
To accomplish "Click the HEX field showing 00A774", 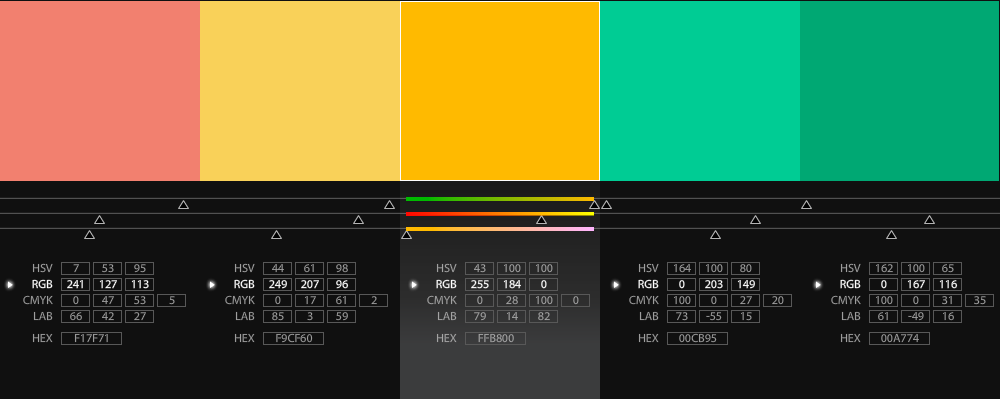I will (899, 338).
